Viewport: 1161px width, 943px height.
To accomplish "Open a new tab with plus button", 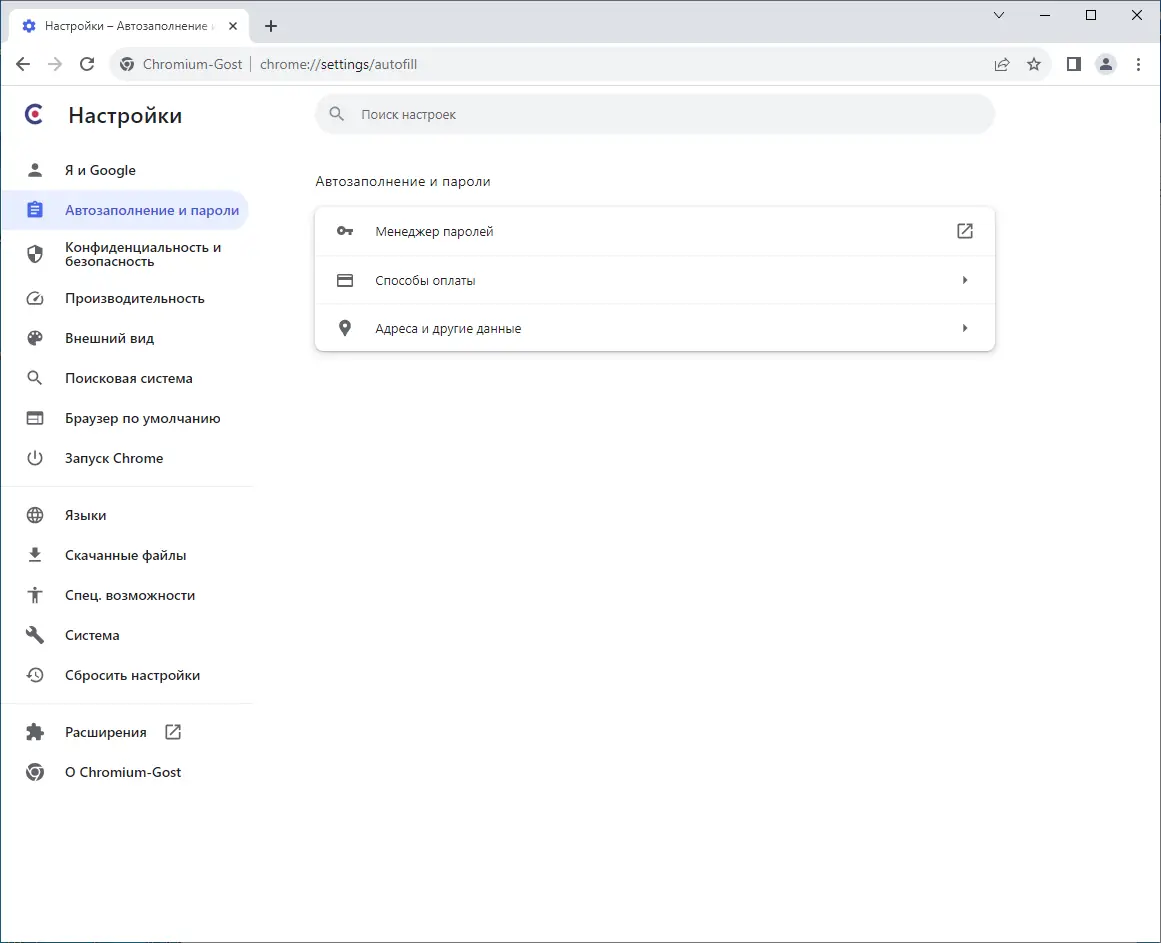I will point(270,26).
